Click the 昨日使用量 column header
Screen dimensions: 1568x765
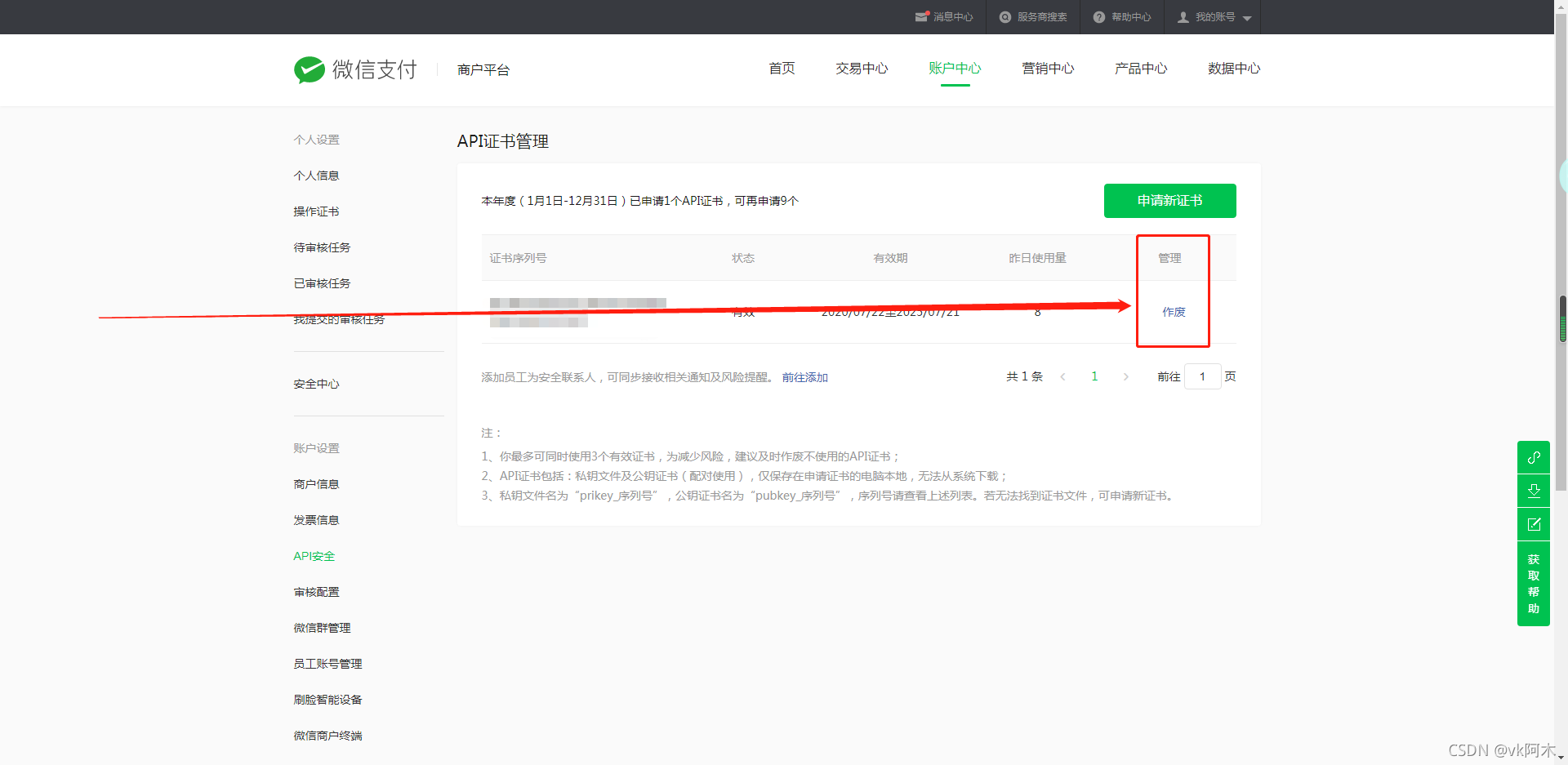[1037, 258]
